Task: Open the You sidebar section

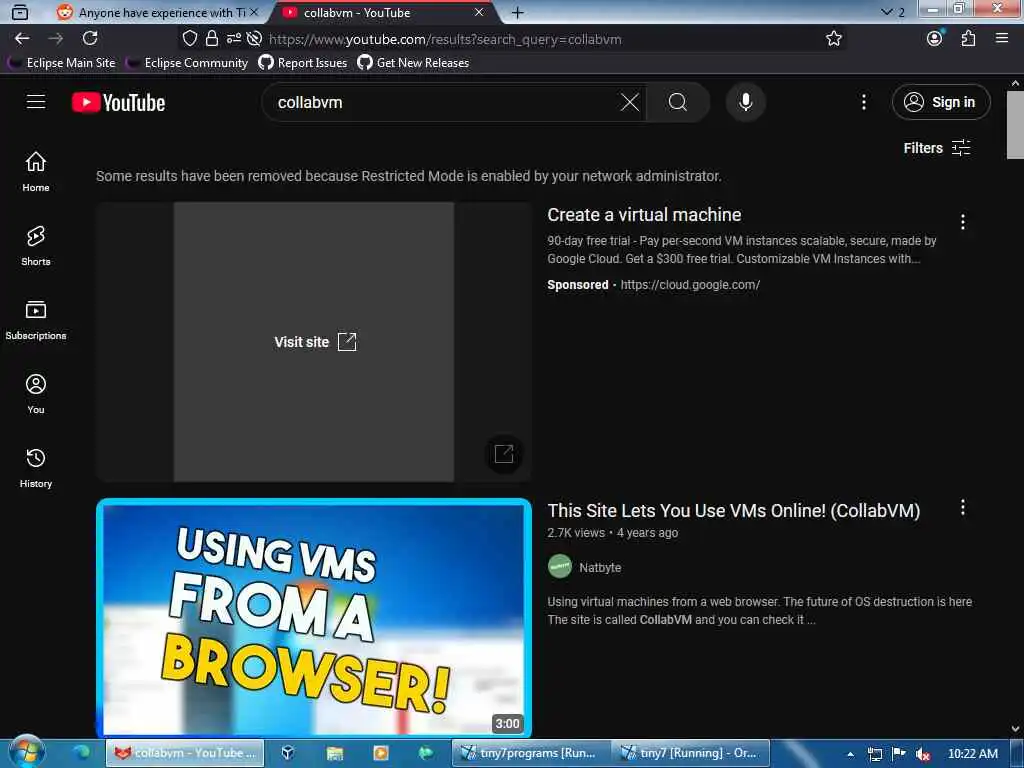Action: (36, 394)
